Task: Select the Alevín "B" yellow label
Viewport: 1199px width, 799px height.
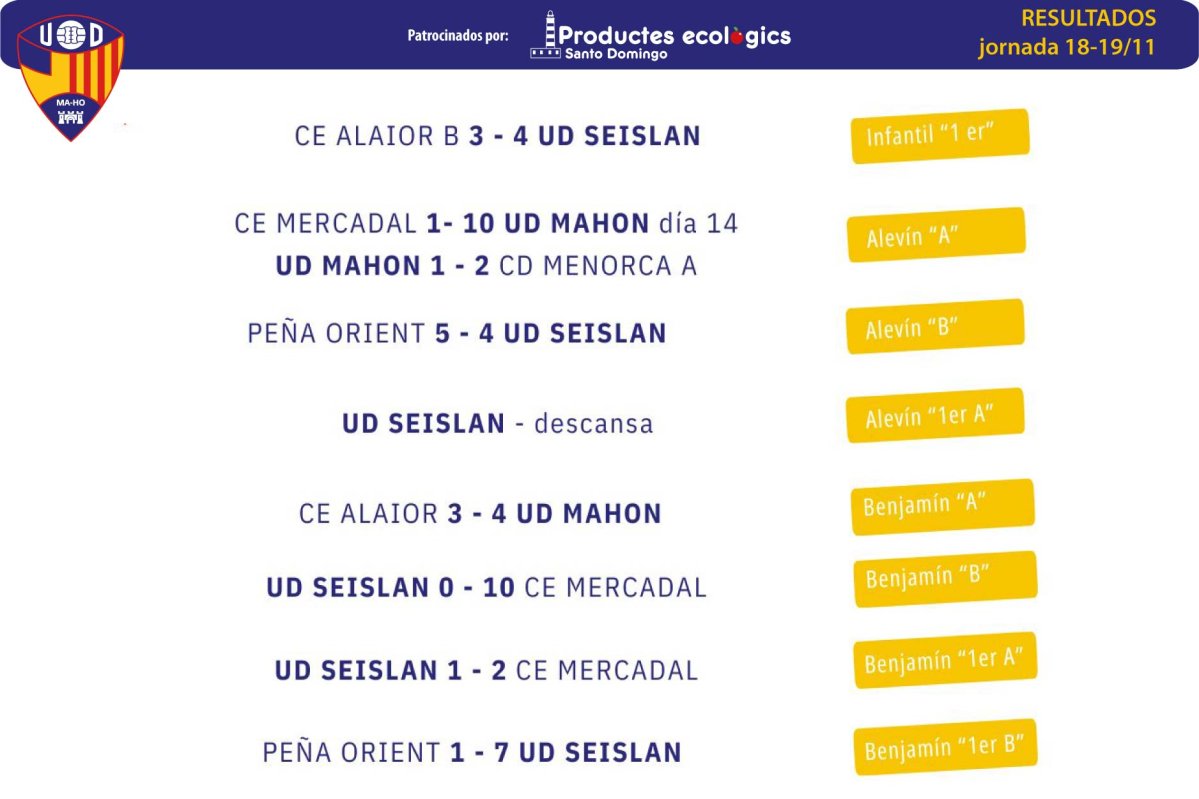Action: (935, 326)
